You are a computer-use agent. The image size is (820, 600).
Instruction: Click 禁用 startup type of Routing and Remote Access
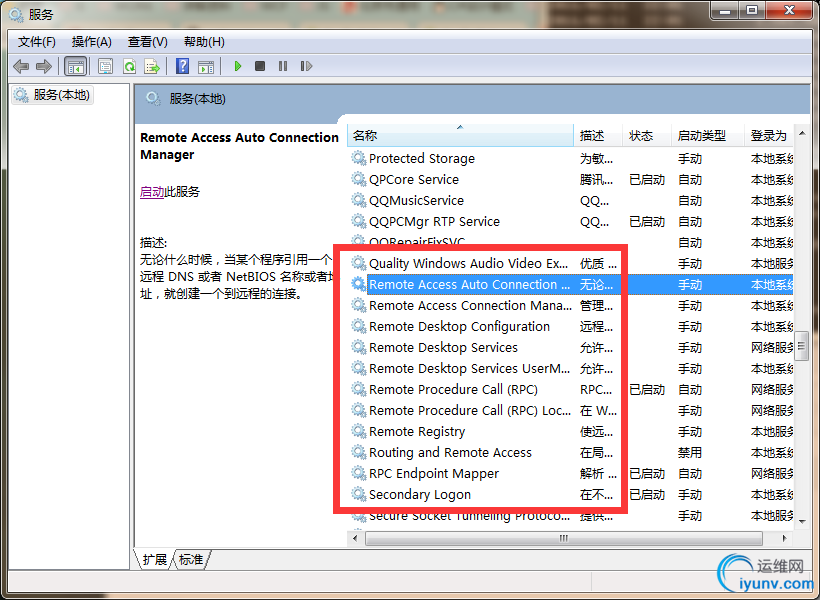pyautogui.click(x=690, y=452)
